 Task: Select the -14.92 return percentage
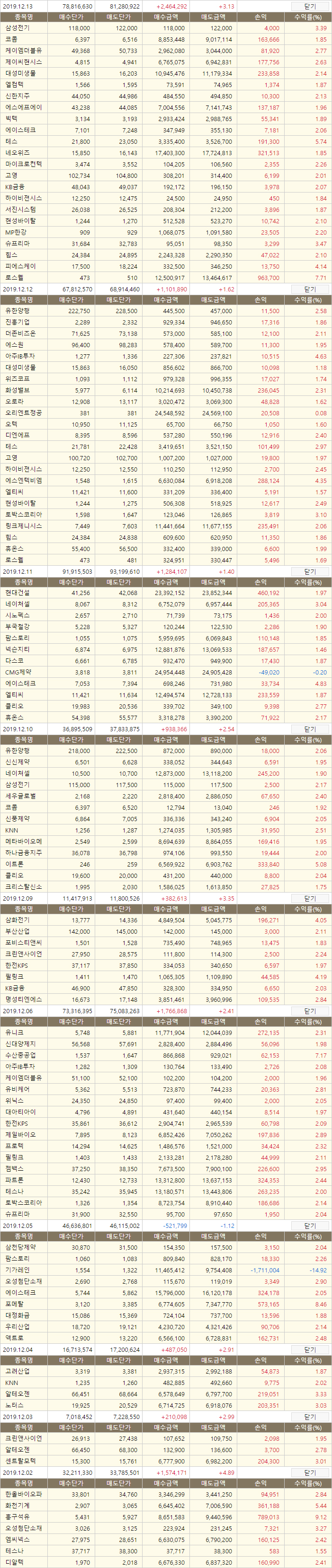(318, 1270)
